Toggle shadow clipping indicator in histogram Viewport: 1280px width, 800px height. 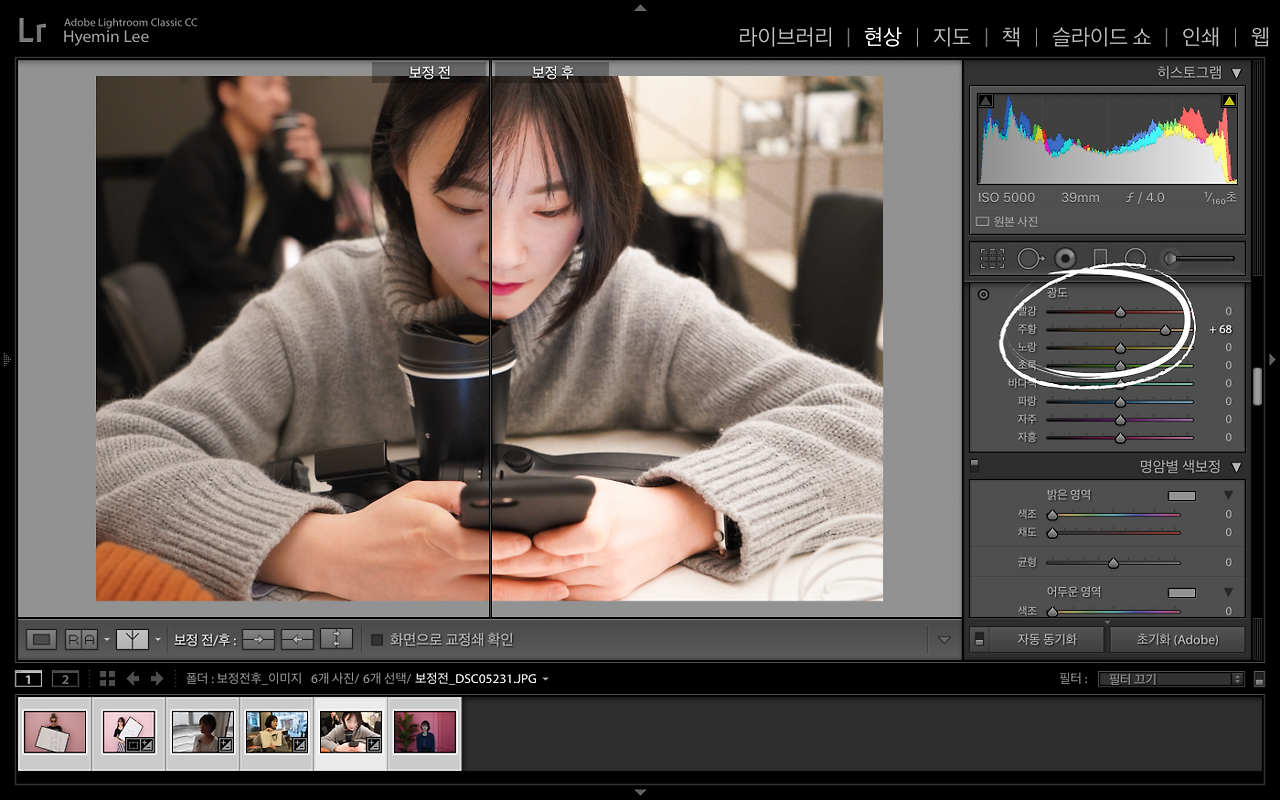coord(985,100)
